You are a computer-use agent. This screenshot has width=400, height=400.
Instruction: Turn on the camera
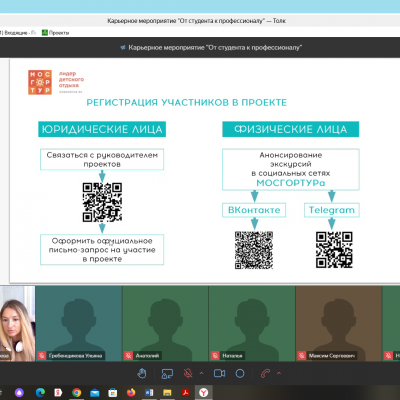219,373
